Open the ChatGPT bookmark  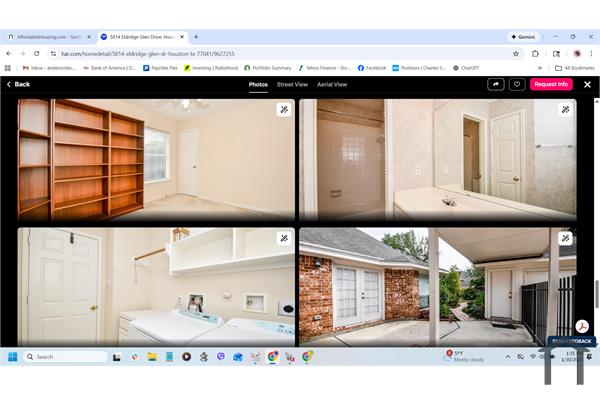pyautogui.click(x=466, y=68)
